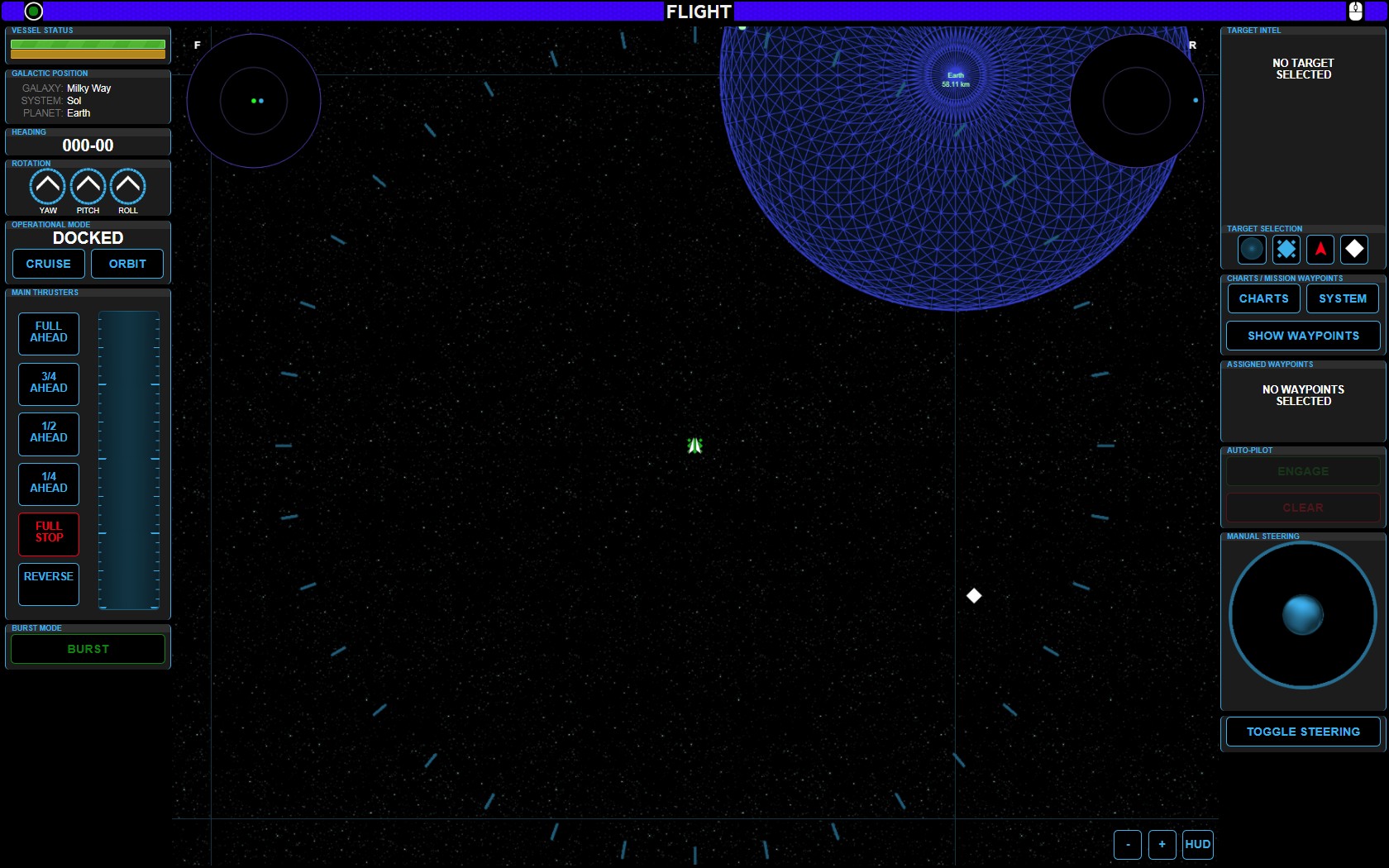Select the planet sphere target filter icon
Screen dimensions: 1389x868
pyautogui.click(x=1252, y=249)
